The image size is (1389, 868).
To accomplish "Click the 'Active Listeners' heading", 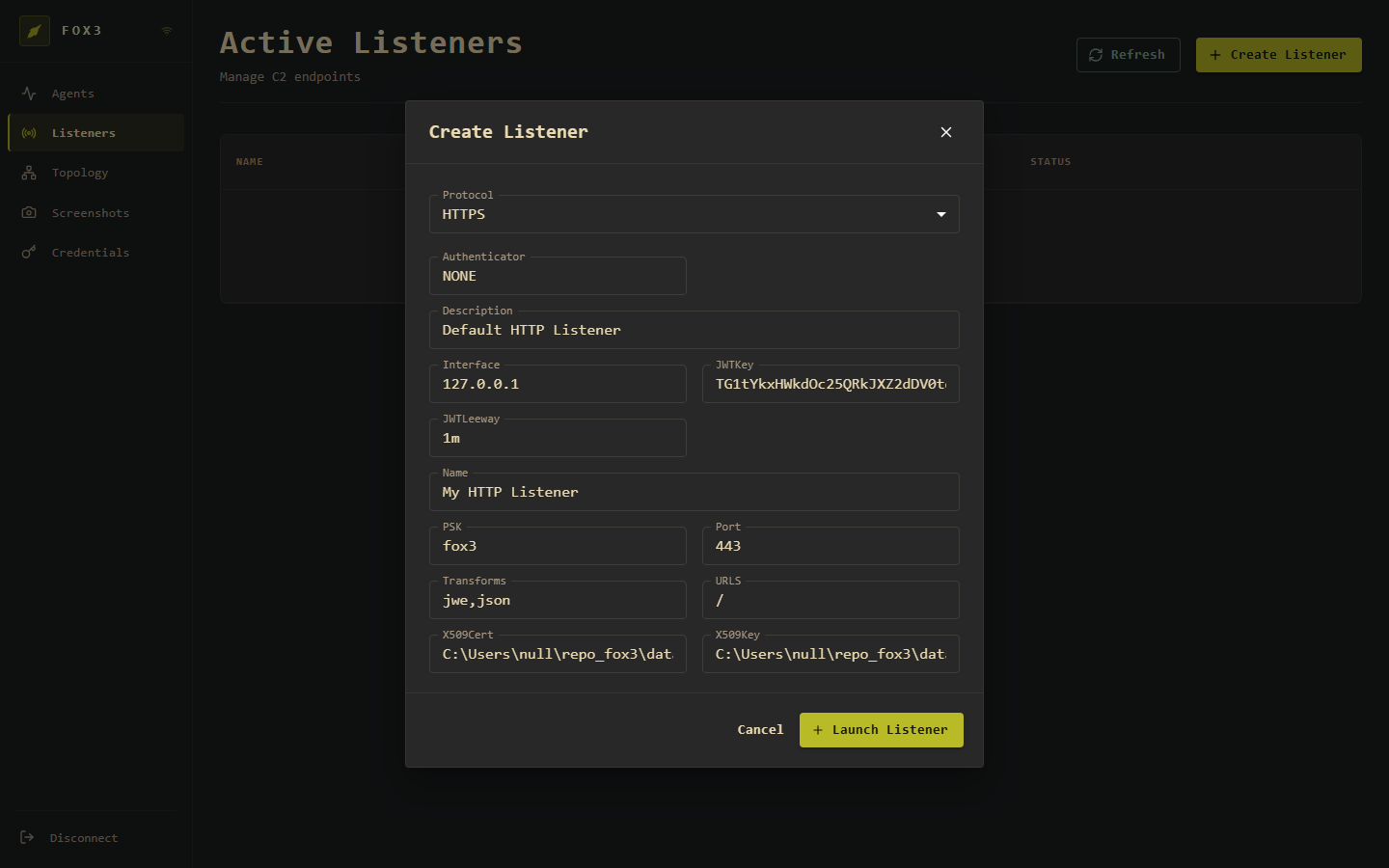I will click(371, 42).
